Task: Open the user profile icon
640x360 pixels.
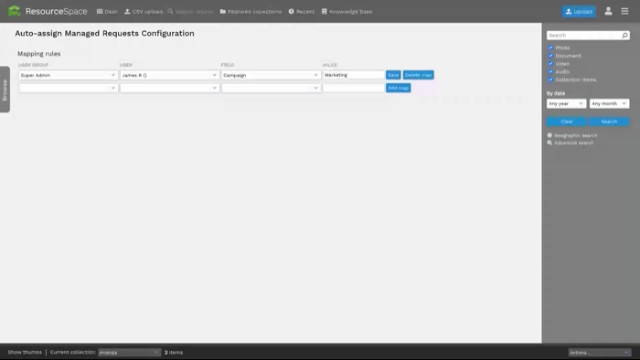Action: tap(608, 11)
